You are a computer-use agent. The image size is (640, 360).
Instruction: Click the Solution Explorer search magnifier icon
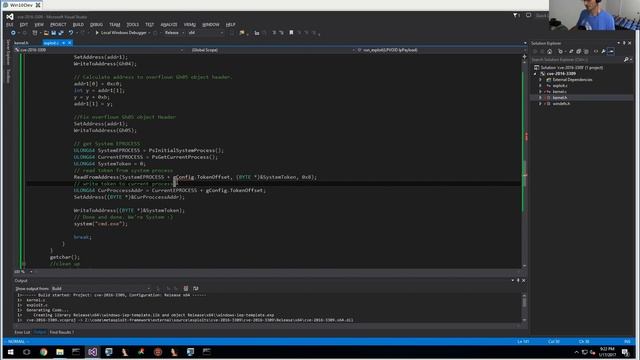pyautogui.click(x=626, y=60)
